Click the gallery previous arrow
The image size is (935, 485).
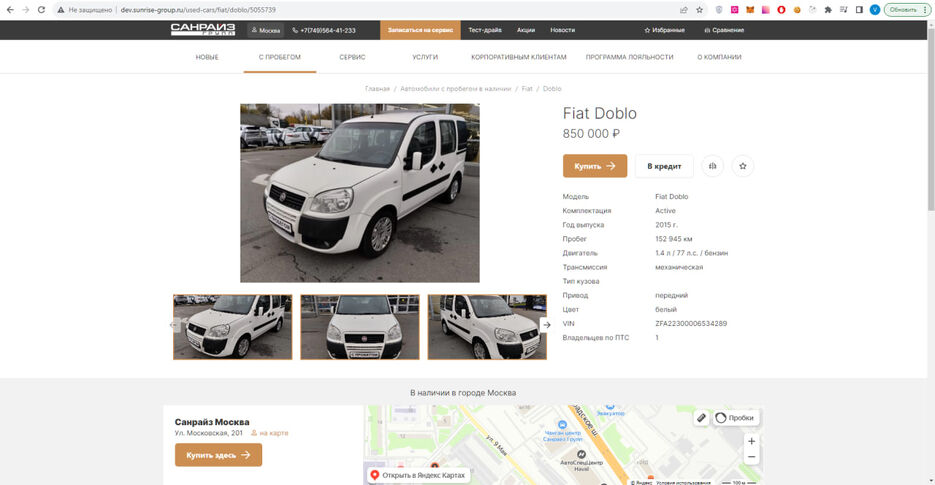[x=175, y=325]
